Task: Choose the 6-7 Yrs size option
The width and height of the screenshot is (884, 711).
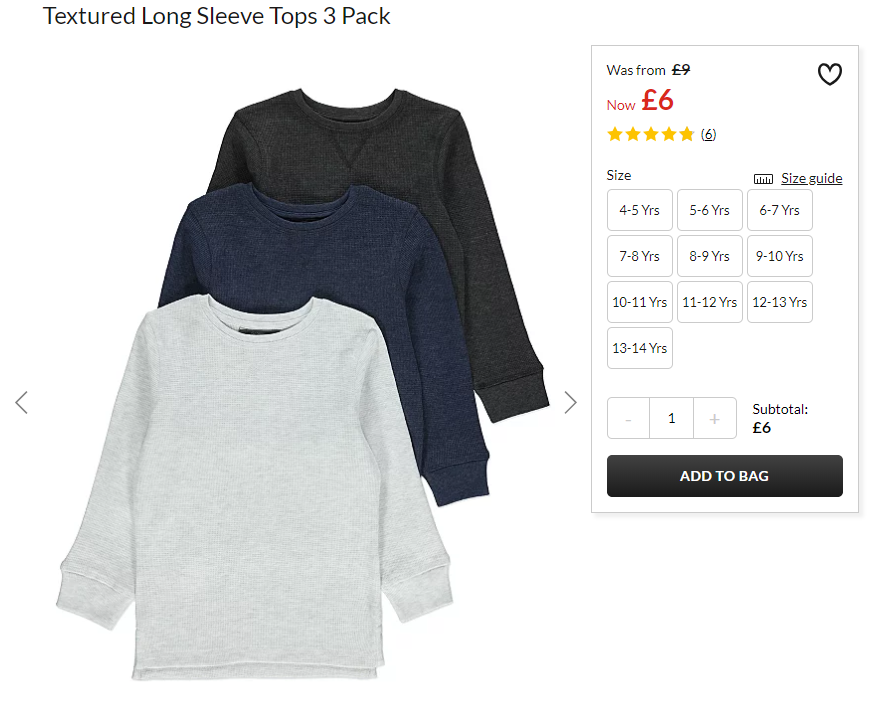Action: pos(779,210)
